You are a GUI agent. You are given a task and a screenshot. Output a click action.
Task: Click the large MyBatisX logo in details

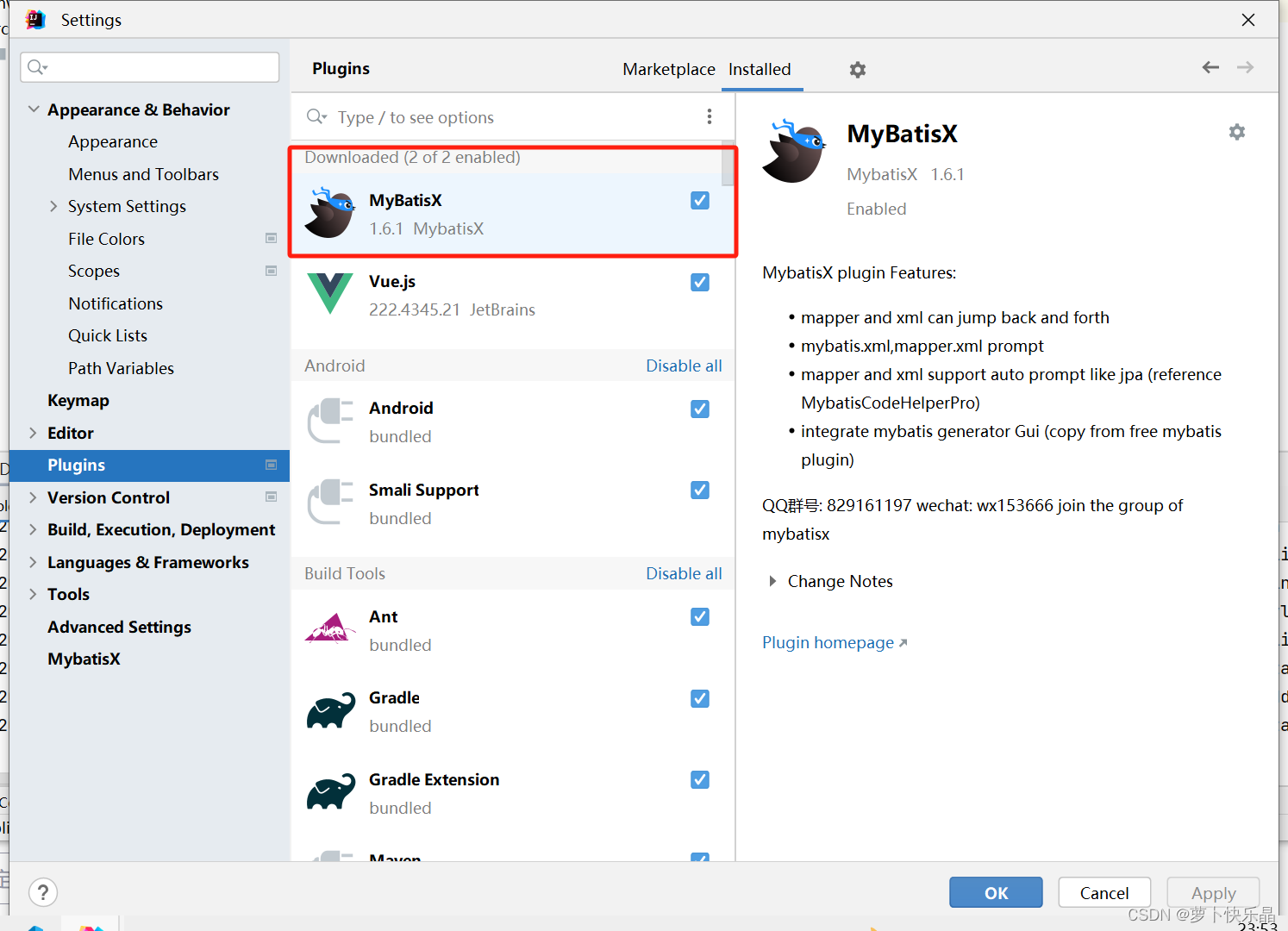click(794, 151)
